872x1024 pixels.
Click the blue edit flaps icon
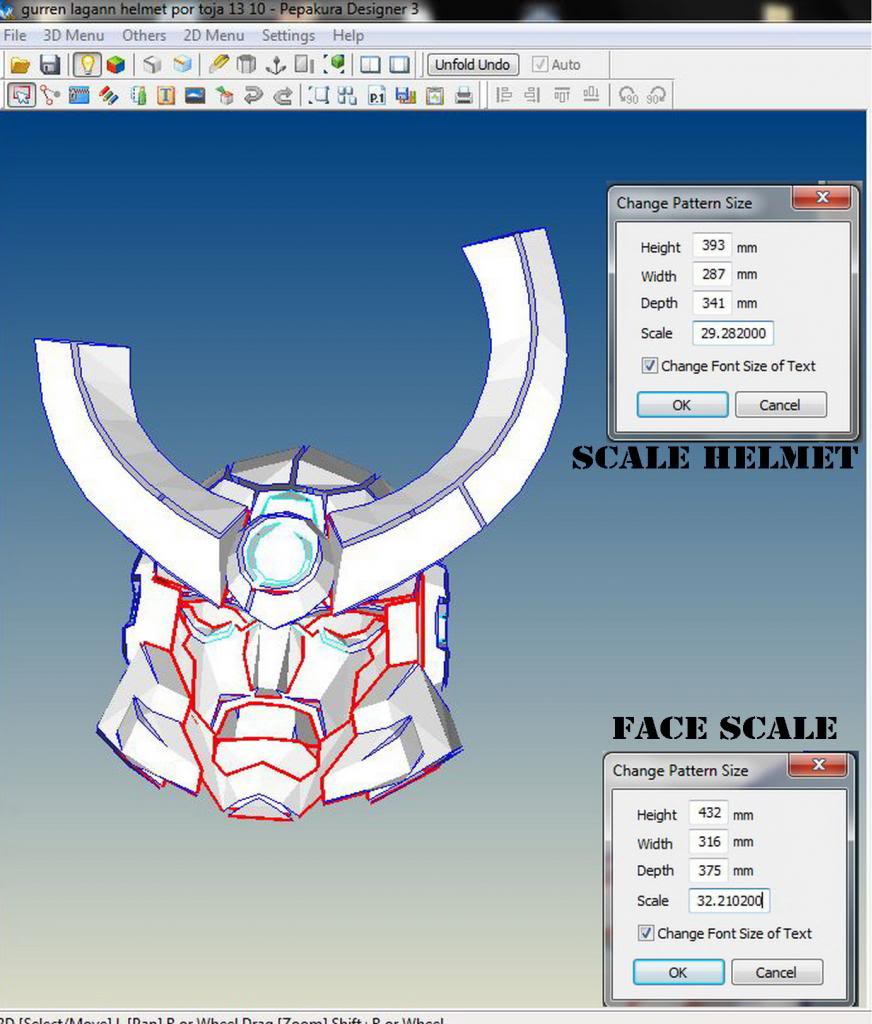click(x=78, y=95)
